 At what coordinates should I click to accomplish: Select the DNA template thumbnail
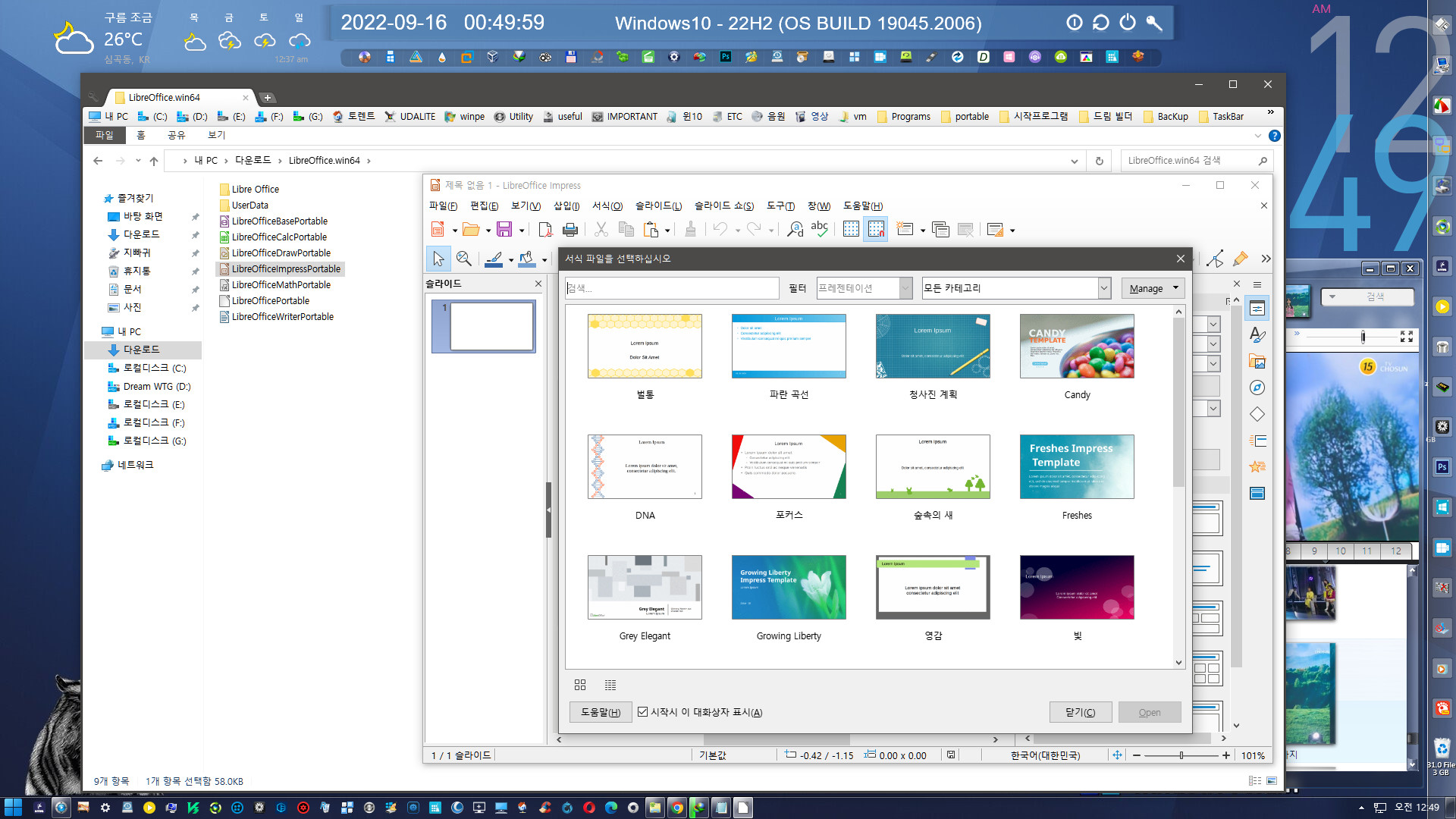coord(645,467)
